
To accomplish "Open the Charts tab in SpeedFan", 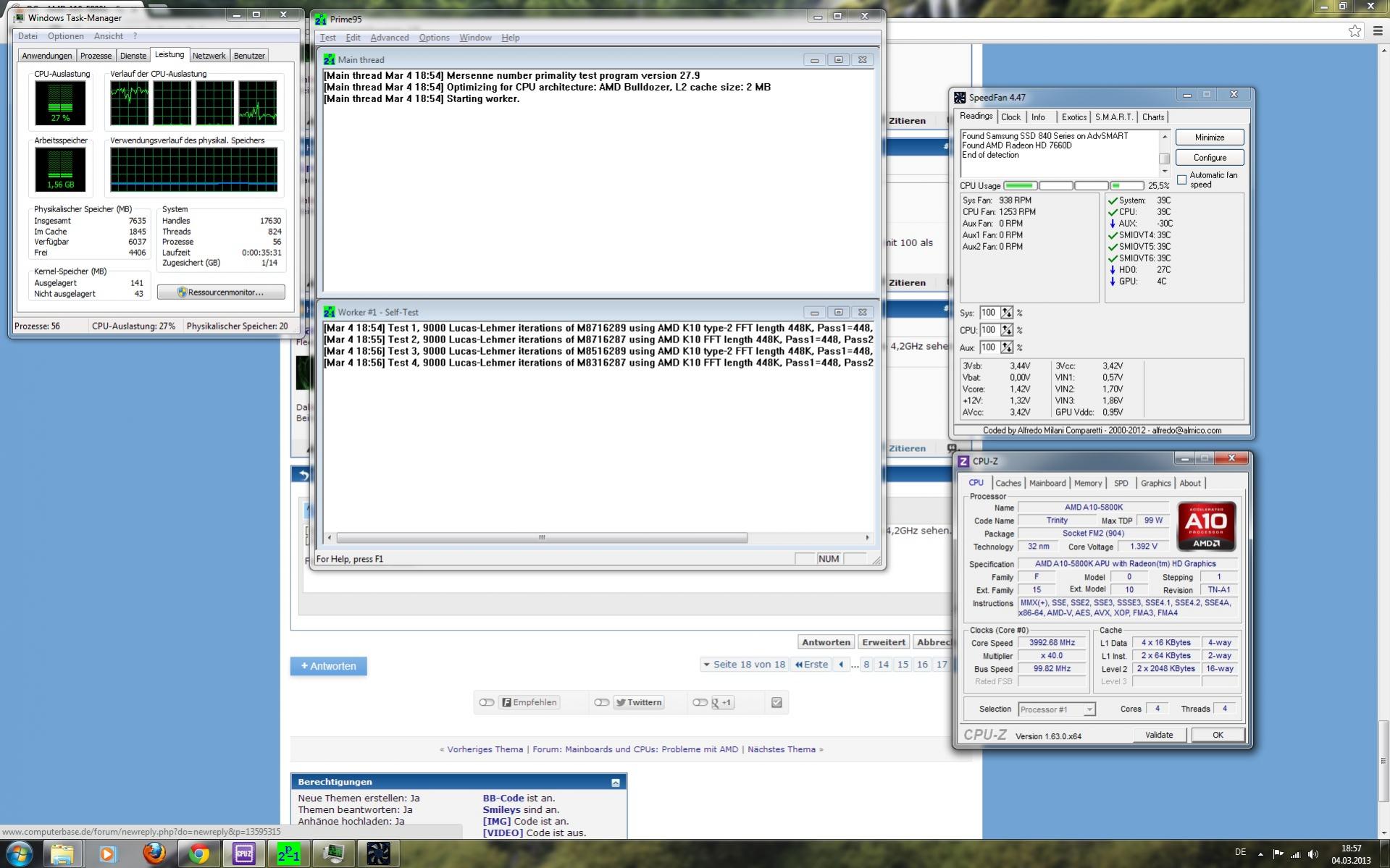I will tap(1153, 117).
